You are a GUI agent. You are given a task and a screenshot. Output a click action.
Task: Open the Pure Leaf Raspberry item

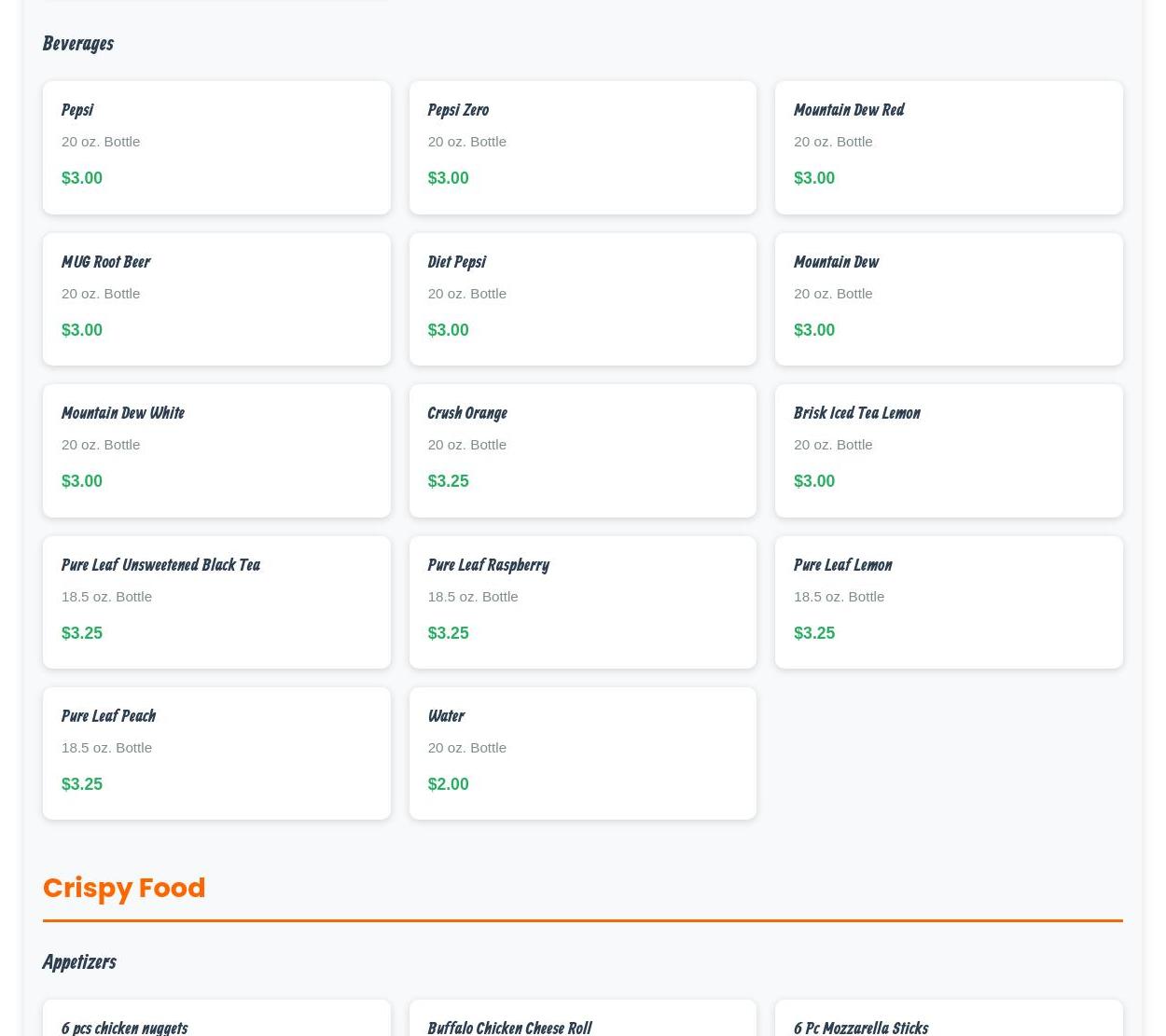[x=582, y=602]
